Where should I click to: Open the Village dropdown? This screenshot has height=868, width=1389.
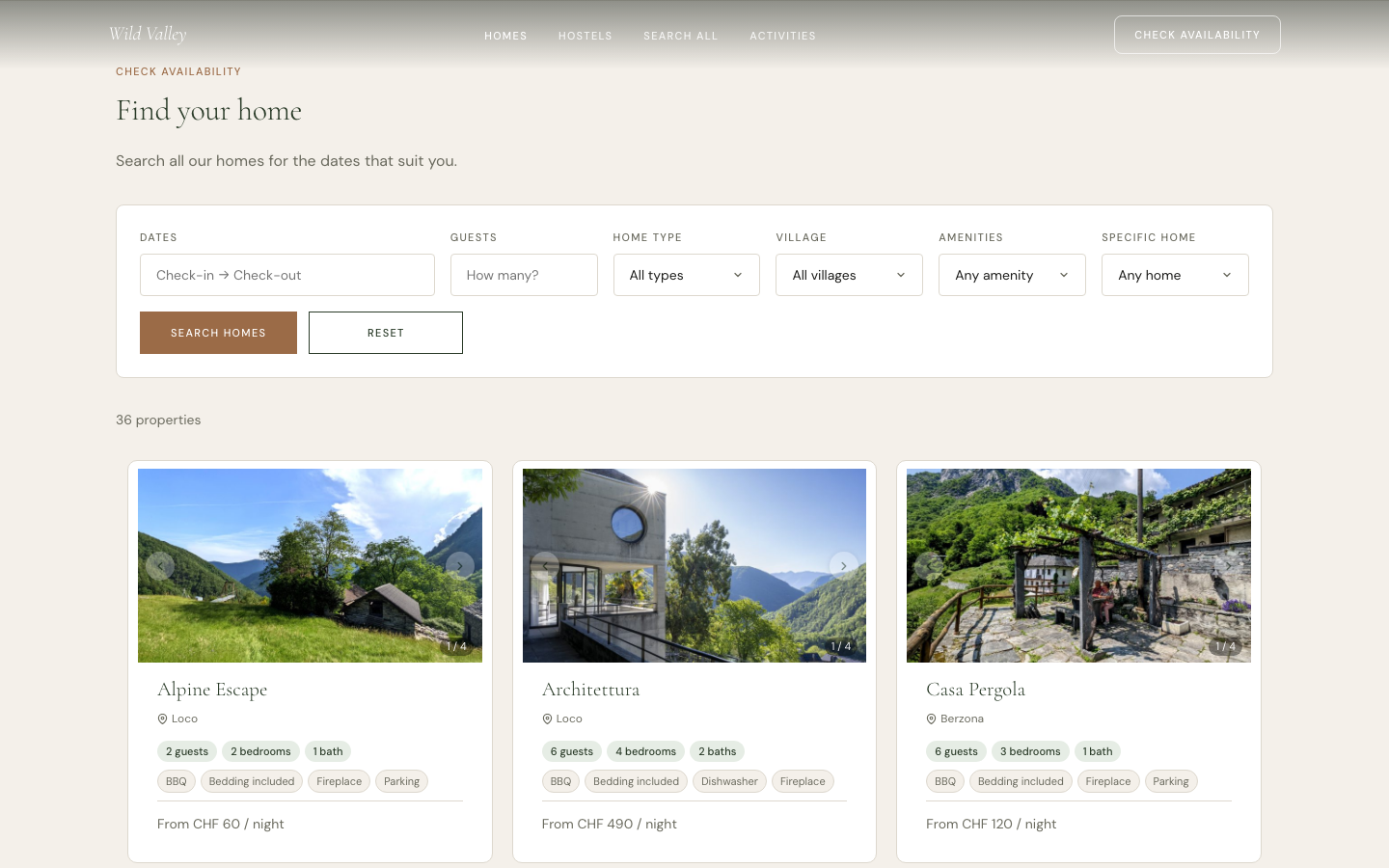849,275
